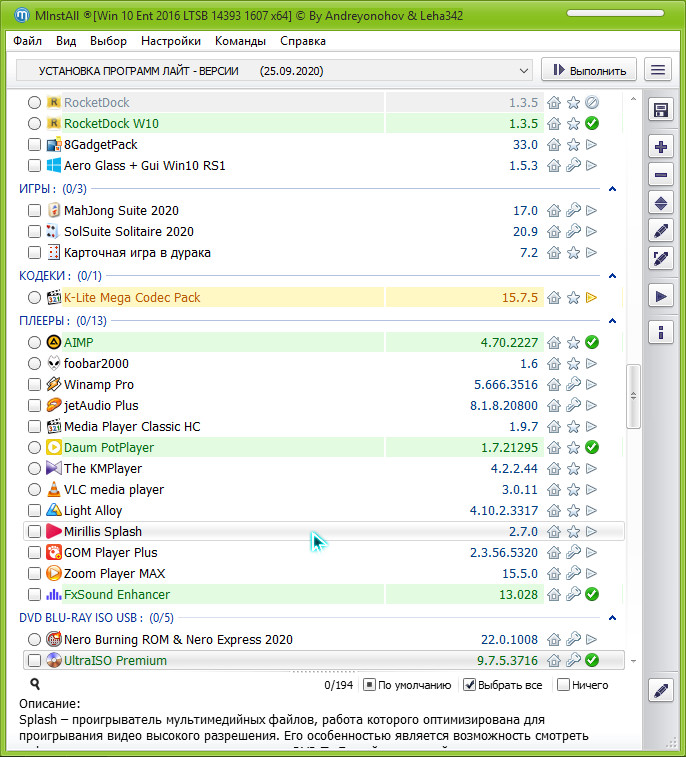
Task: Click scrollbar up arrow of the program list
Action: pyautogui.click(x=633, y=99)
